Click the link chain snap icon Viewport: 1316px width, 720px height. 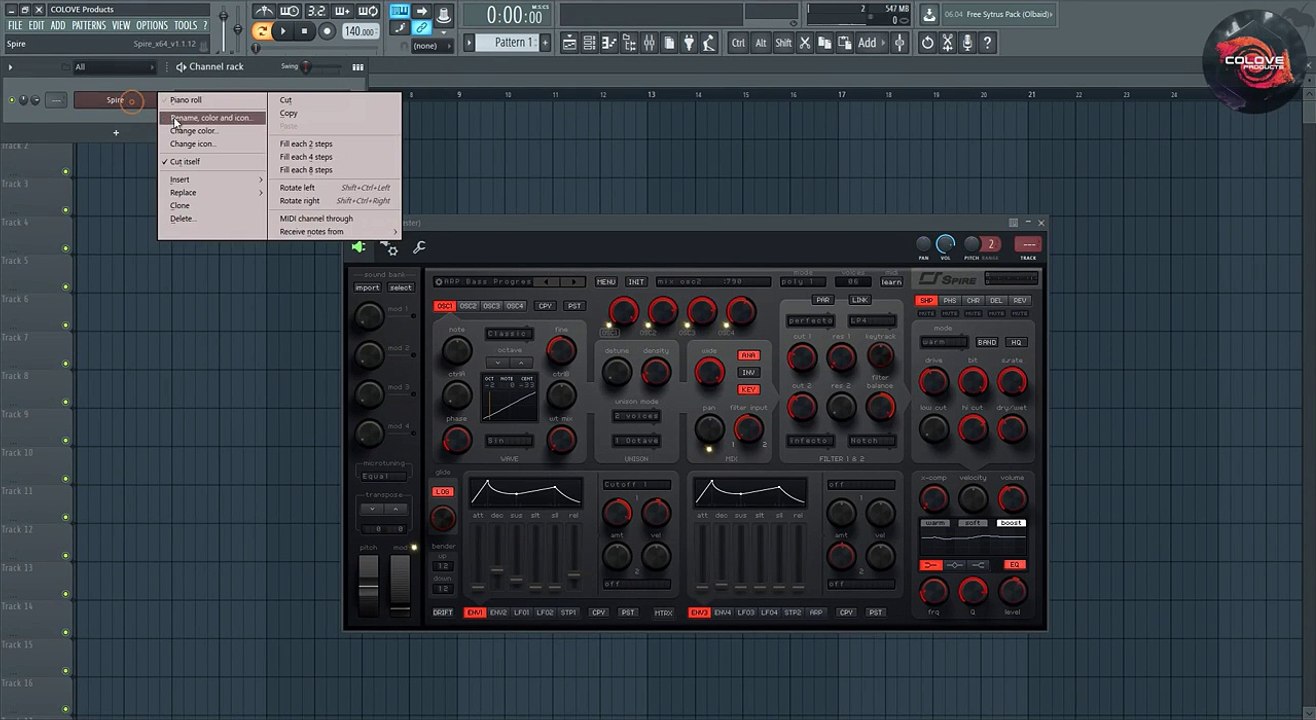(x=421, y=27)
